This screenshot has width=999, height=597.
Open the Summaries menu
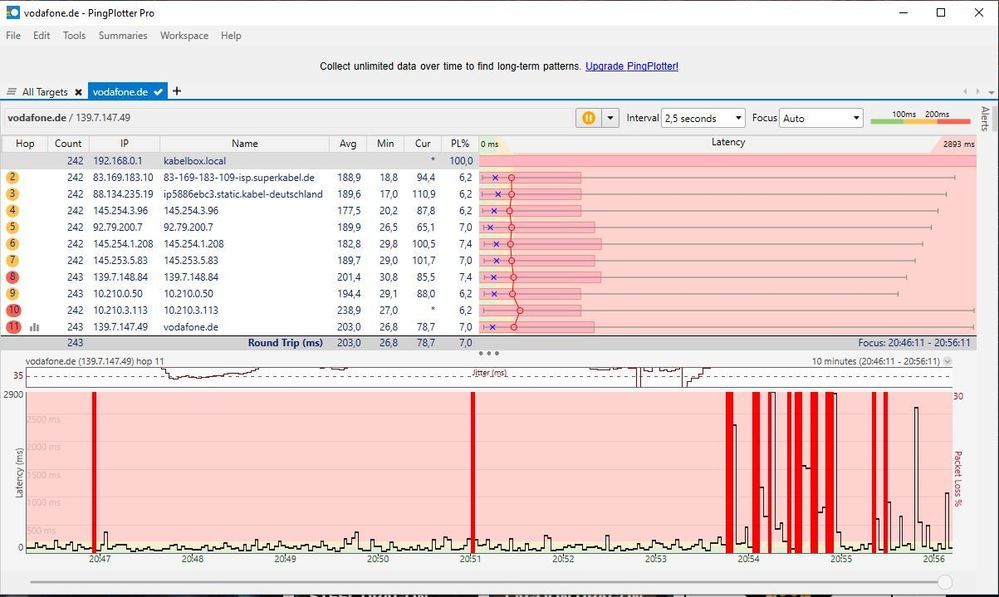click(122, 35)
